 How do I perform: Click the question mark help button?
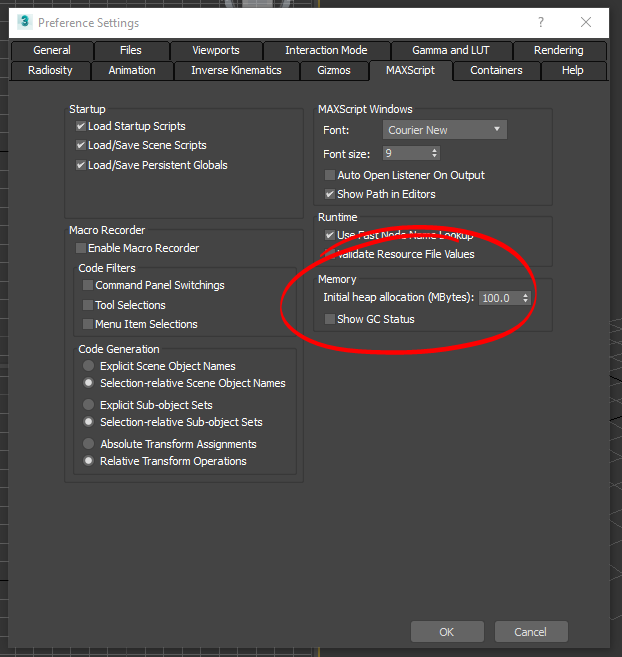(x=541, y=22)
